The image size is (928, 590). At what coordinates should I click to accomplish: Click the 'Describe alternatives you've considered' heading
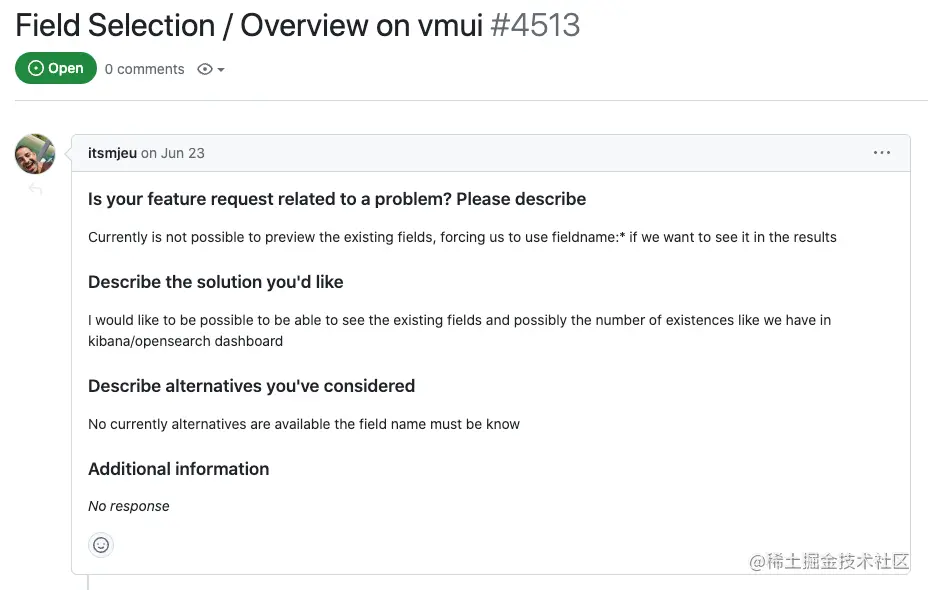click(251, 386)
